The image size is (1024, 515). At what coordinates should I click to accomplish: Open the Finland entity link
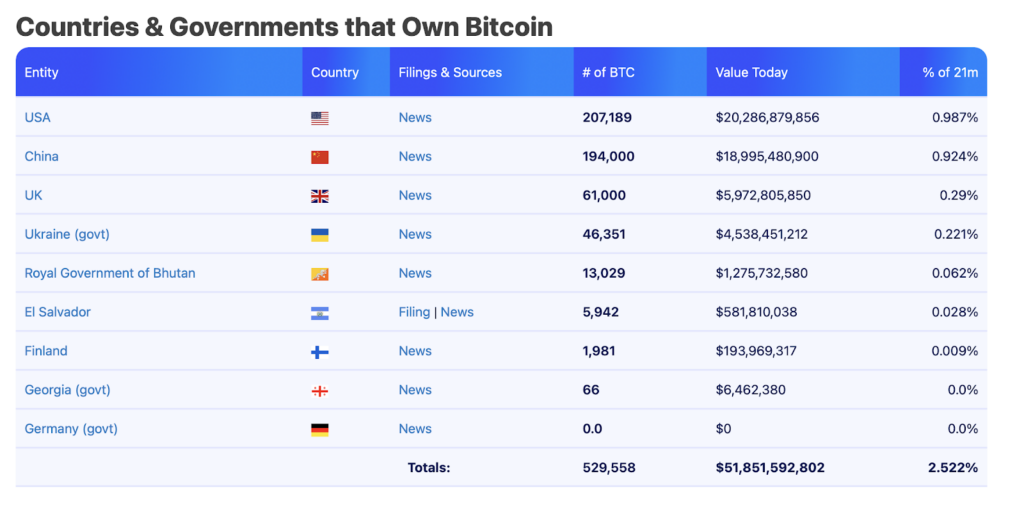click(46, 352)
